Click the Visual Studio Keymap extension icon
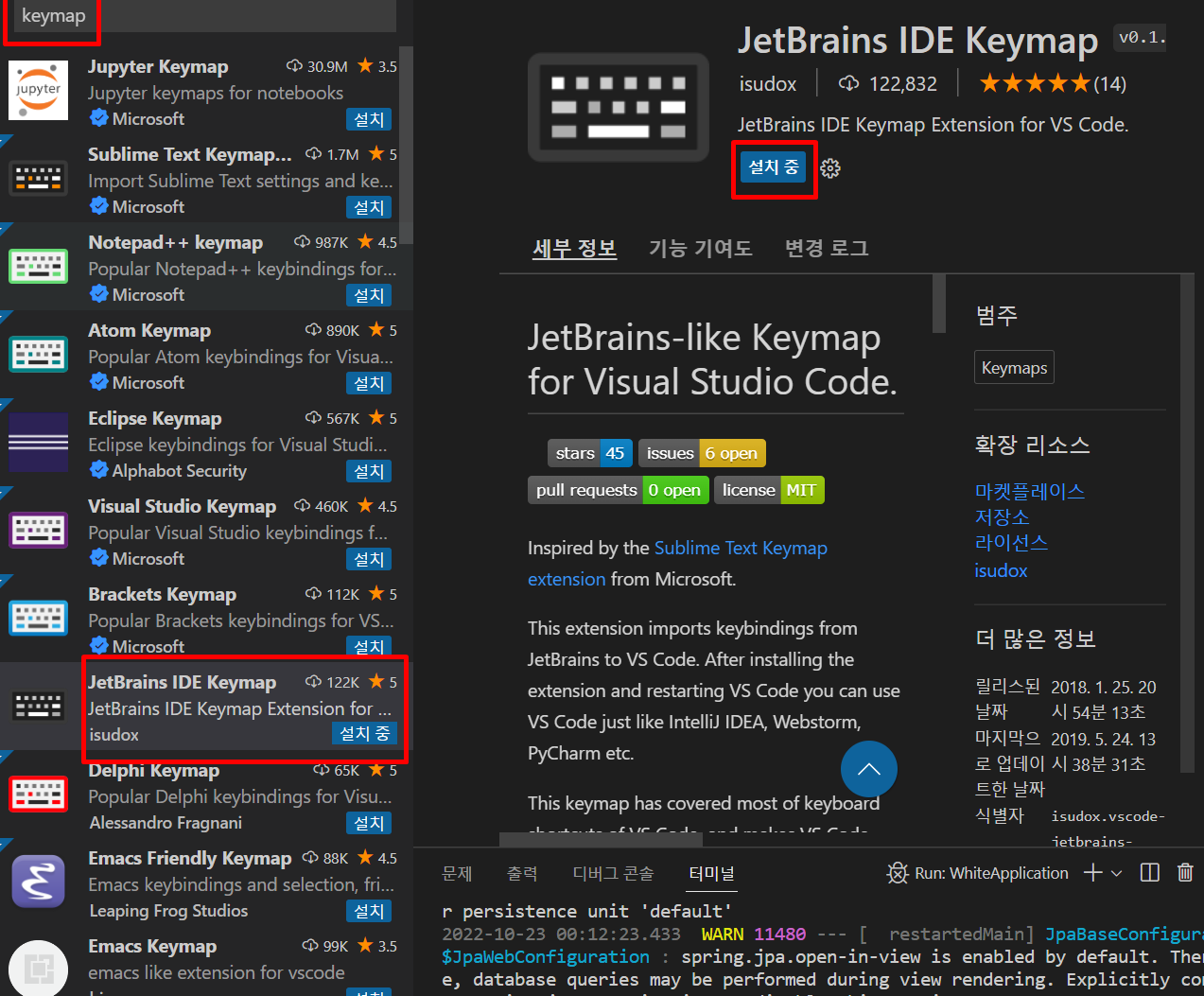1204x996 pixels. click(39, 530)
